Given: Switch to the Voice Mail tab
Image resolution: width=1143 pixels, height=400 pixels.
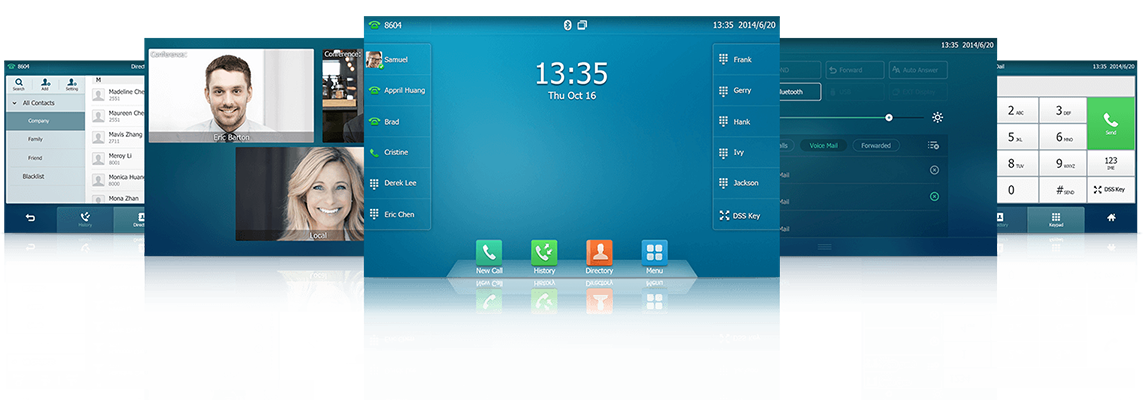Looking at the screenshot, I should click(824, 145).
